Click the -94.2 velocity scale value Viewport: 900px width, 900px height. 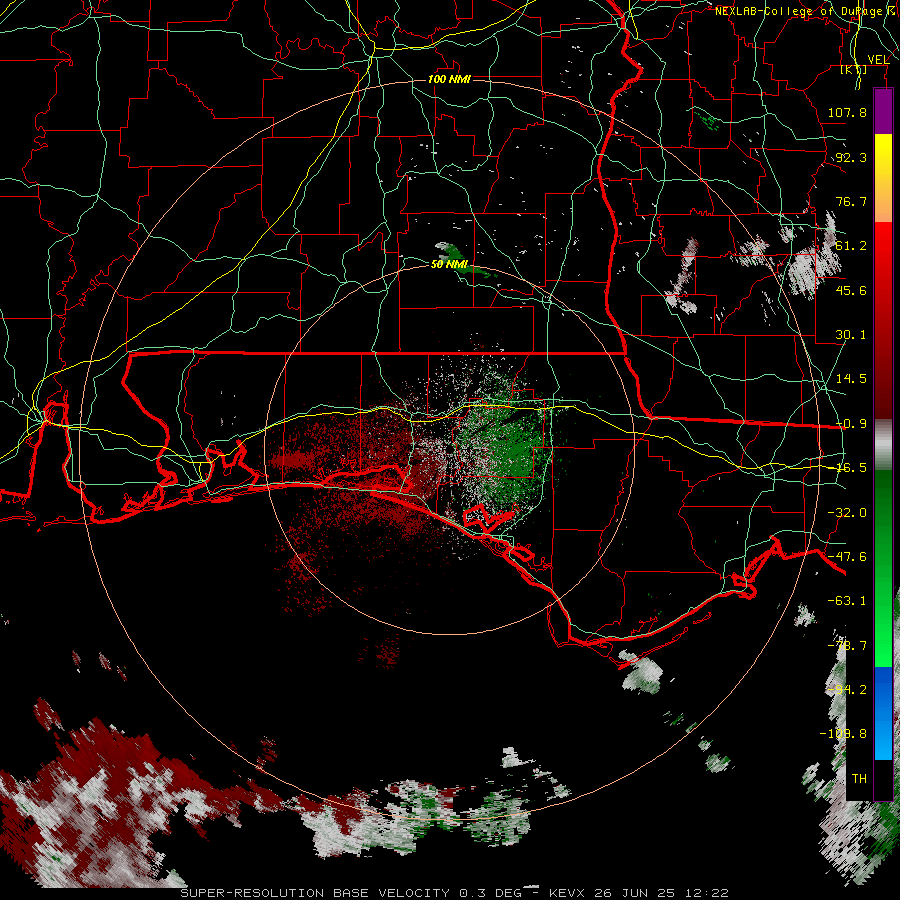point(847,689)
